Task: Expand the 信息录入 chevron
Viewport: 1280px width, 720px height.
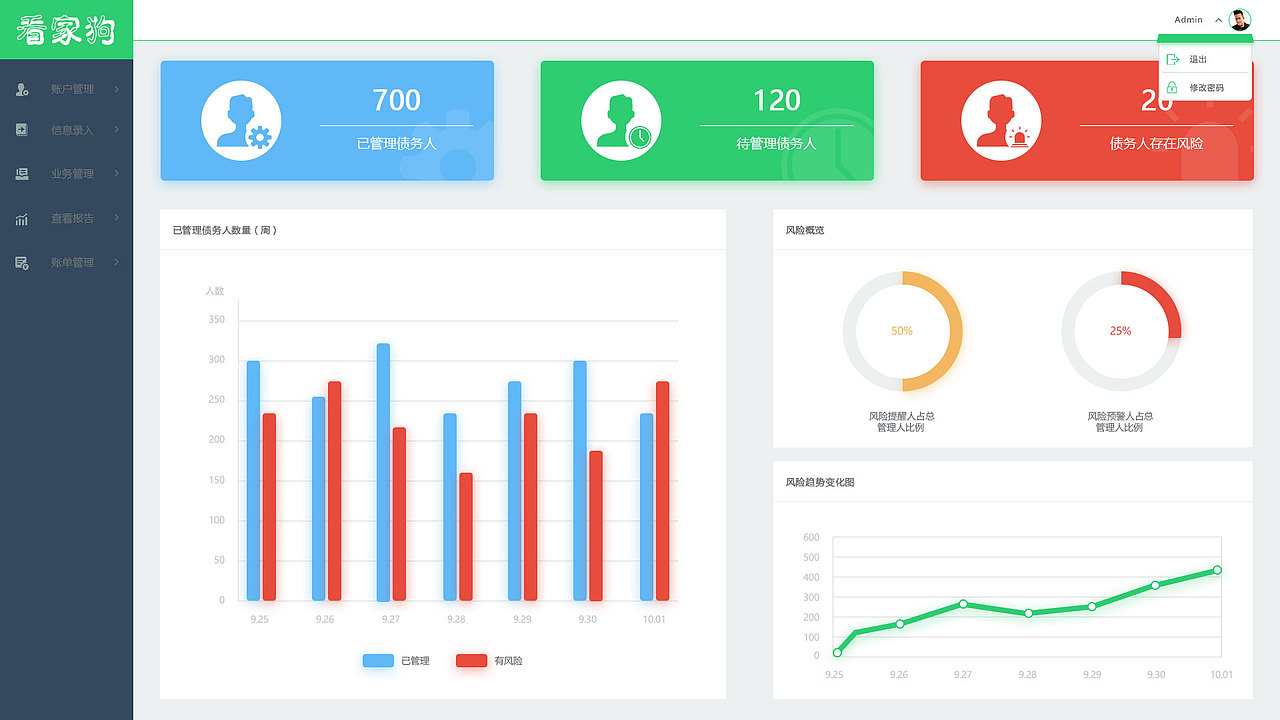Action: point(116,130)
